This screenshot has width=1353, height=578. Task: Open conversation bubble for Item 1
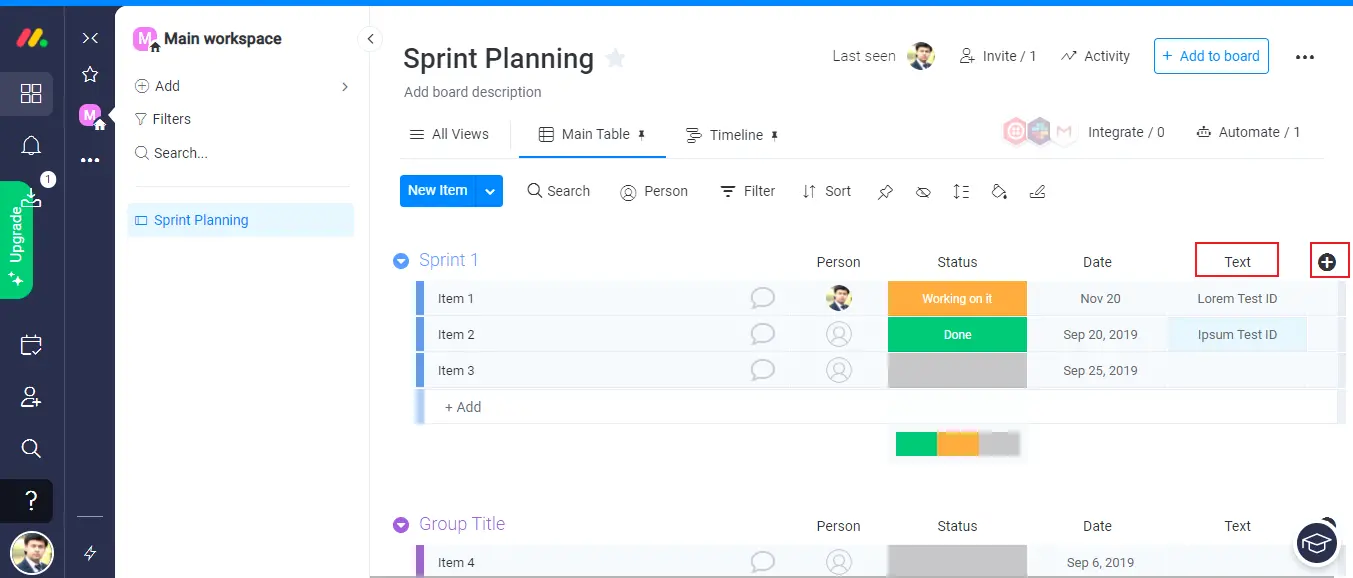tap(763, 298)
